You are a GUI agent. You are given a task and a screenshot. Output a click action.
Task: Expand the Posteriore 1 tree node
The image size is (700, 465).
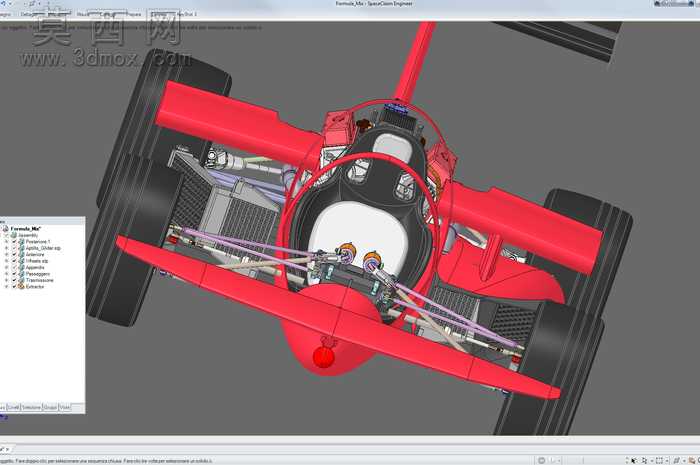[x=7, y=241]
